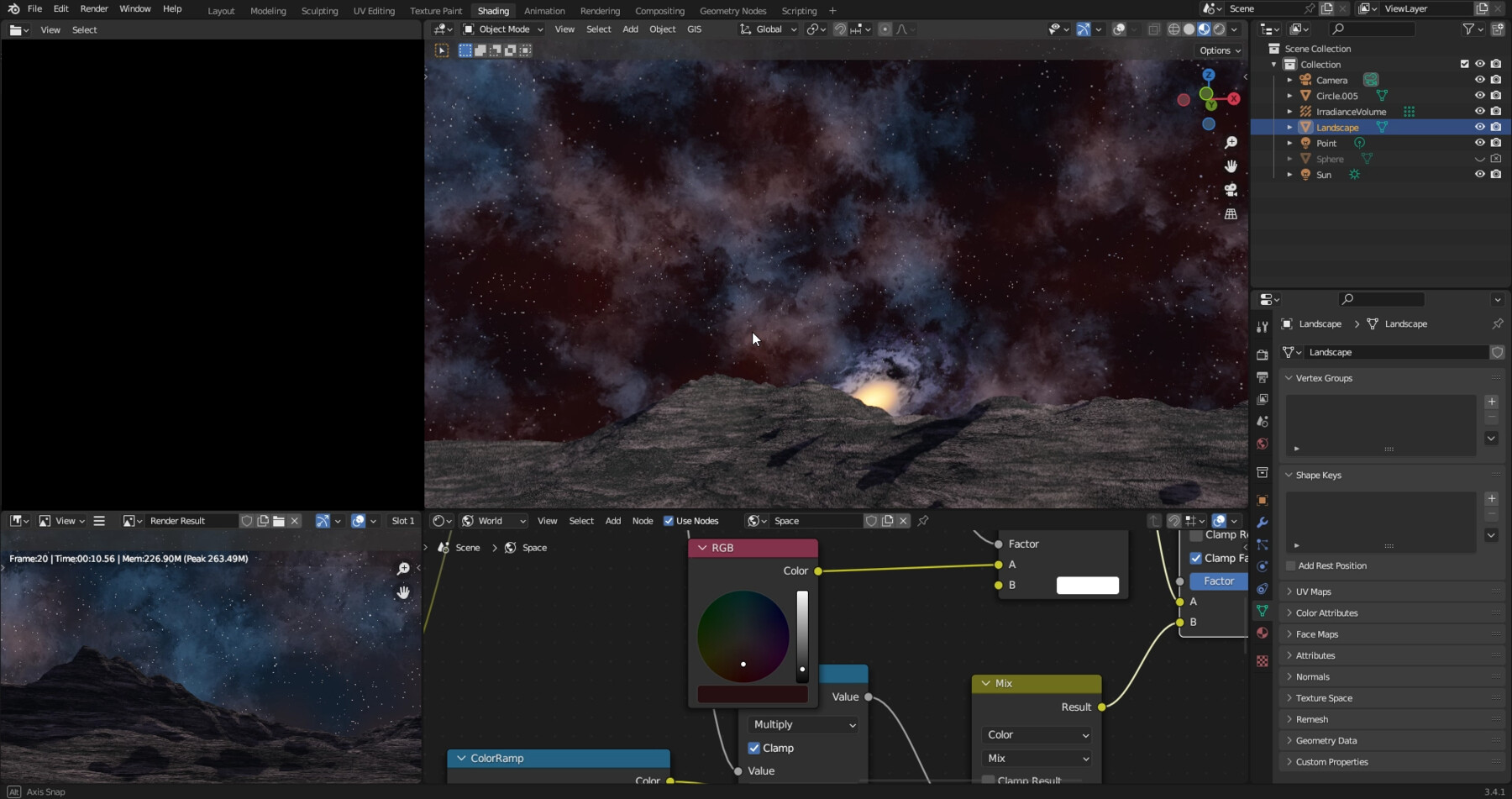Image resolution: width=1512 pixels, height=799 pixels.
Task: Hide the Sphere object in the outliner
Action: tap(1479, 159)
